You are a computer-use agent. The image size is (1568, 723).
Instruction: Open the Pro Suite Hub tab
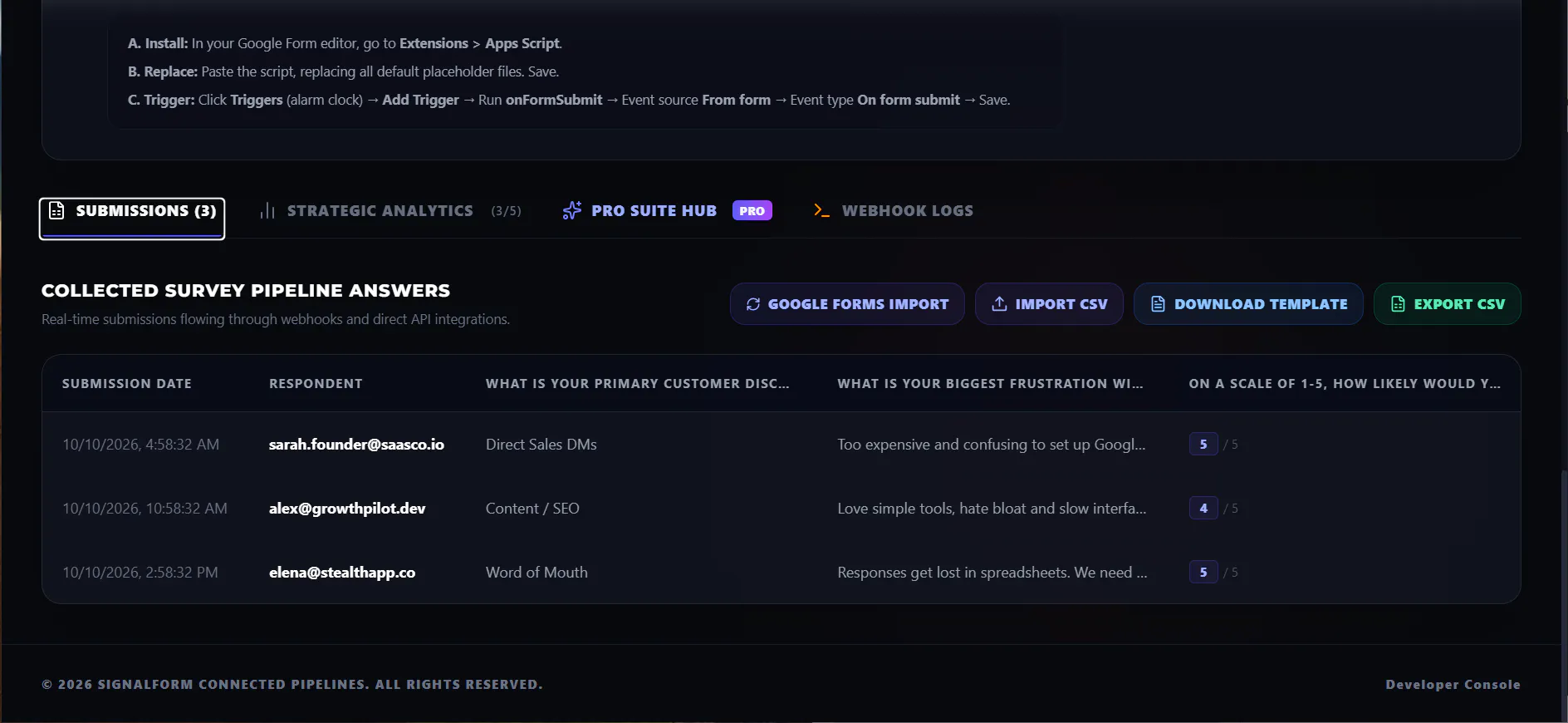point(667,211)
